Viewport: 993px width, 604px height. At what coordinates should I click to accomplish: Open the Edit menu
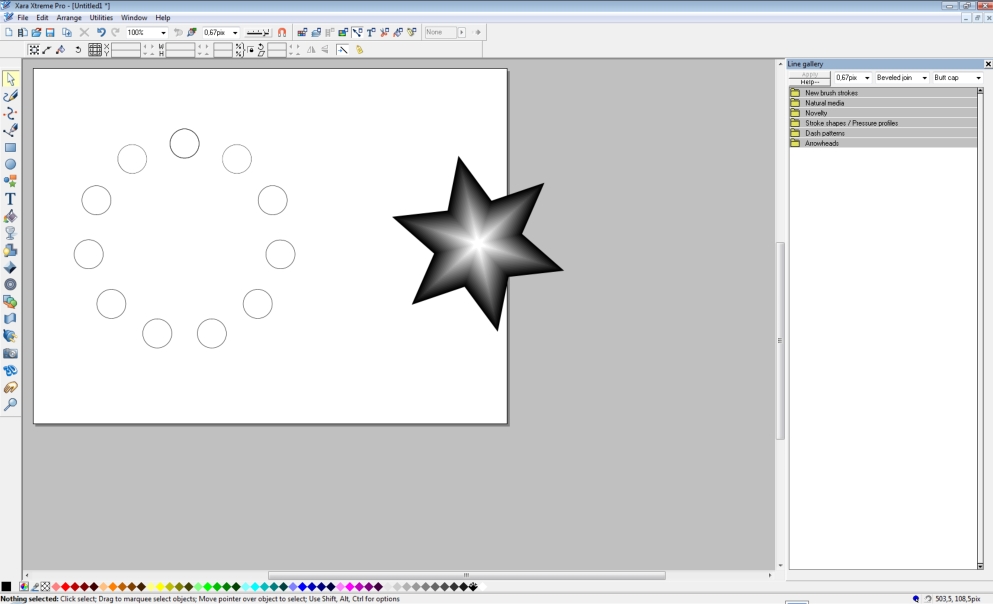(x=42, y=18)
